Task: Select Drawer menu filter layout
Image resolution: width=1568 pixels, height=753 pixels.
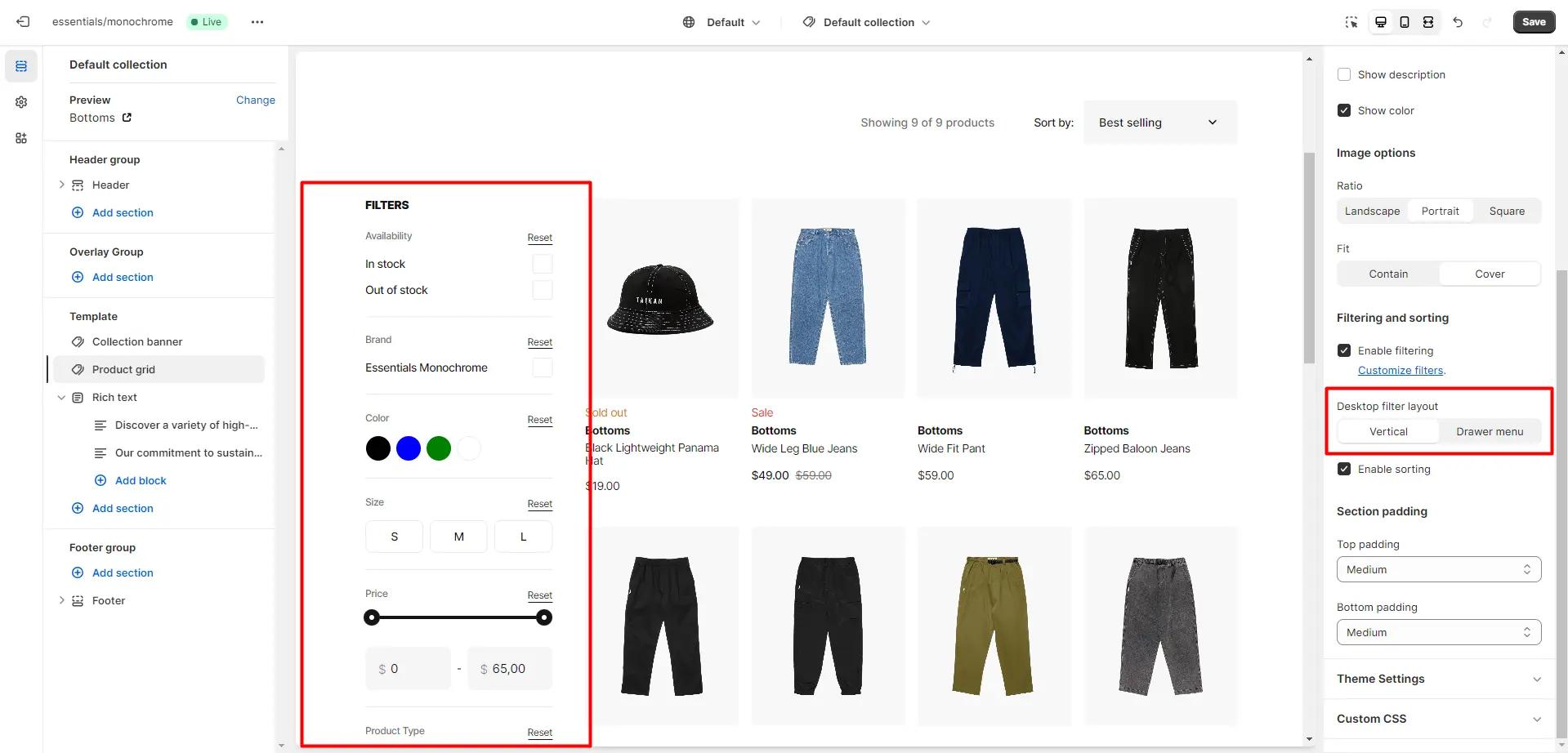Action: [1489, 431]
